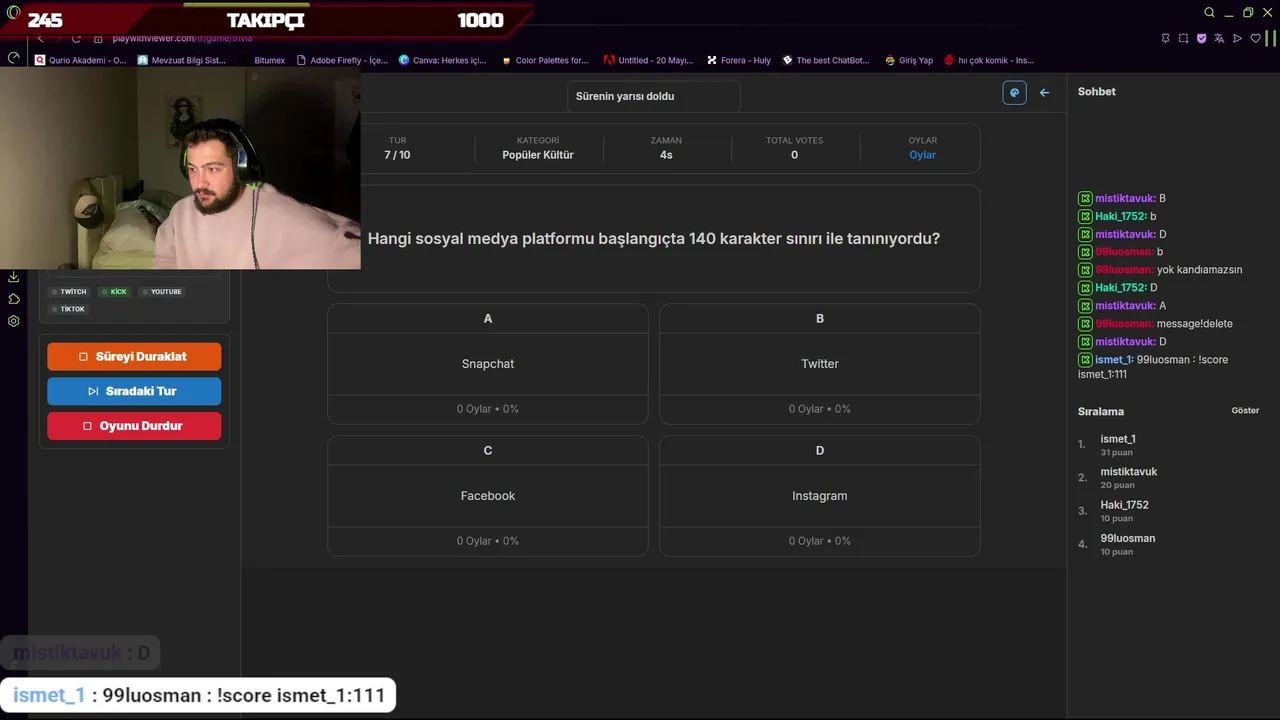Click the Popüler Kültür category label

pos(538,155)
